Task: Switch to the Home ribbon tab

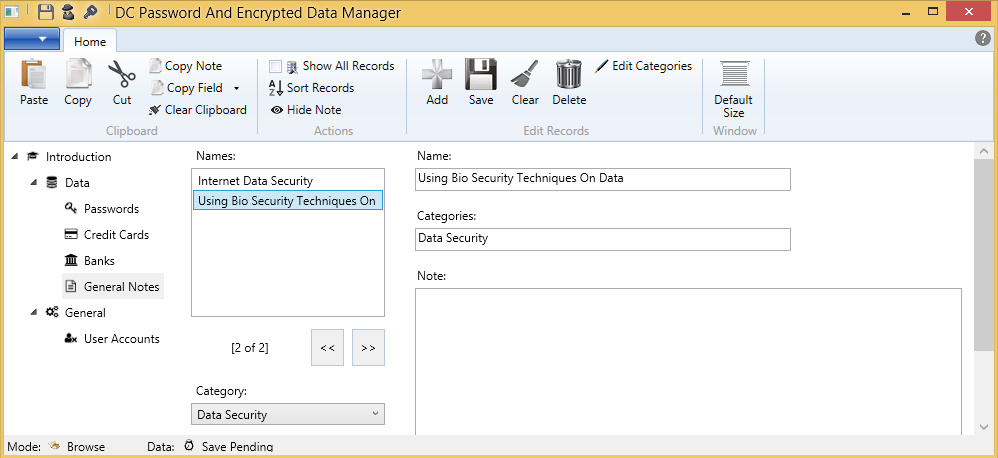Action: tap(90, 42)
